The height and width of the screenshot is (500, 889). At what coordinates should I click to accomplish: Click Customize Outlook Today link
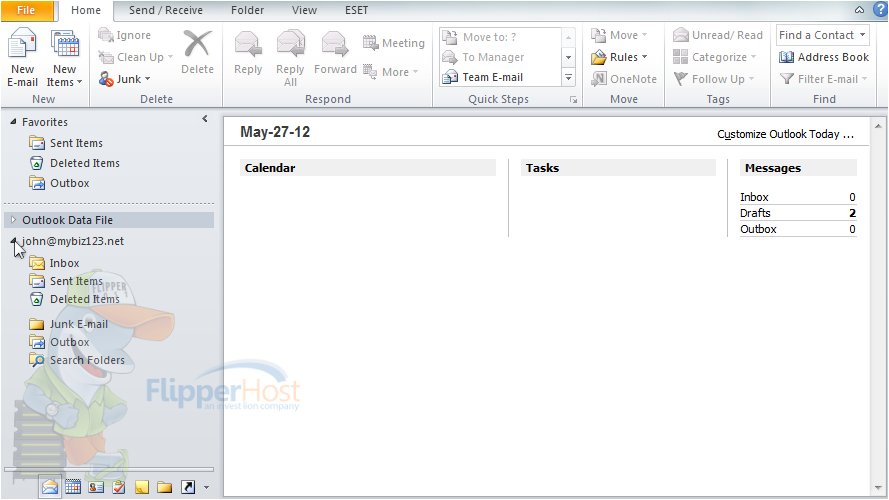[x=785, y=134]
